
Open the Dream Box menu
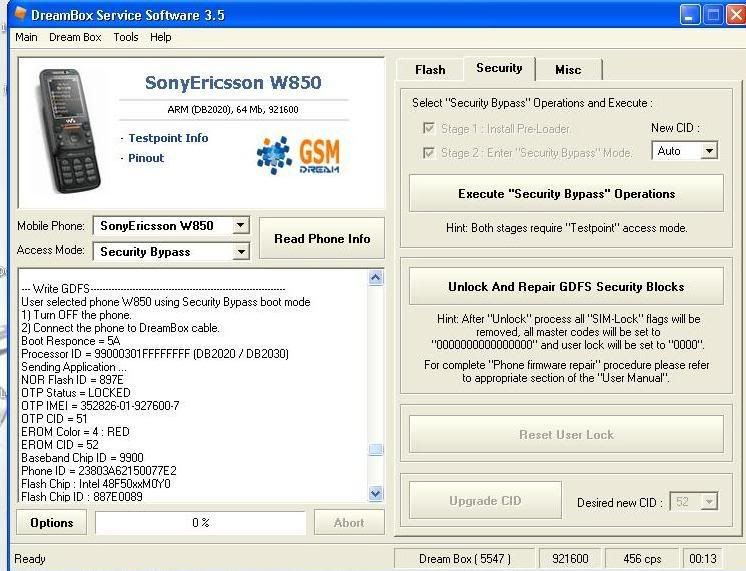[x=75, y=37]
